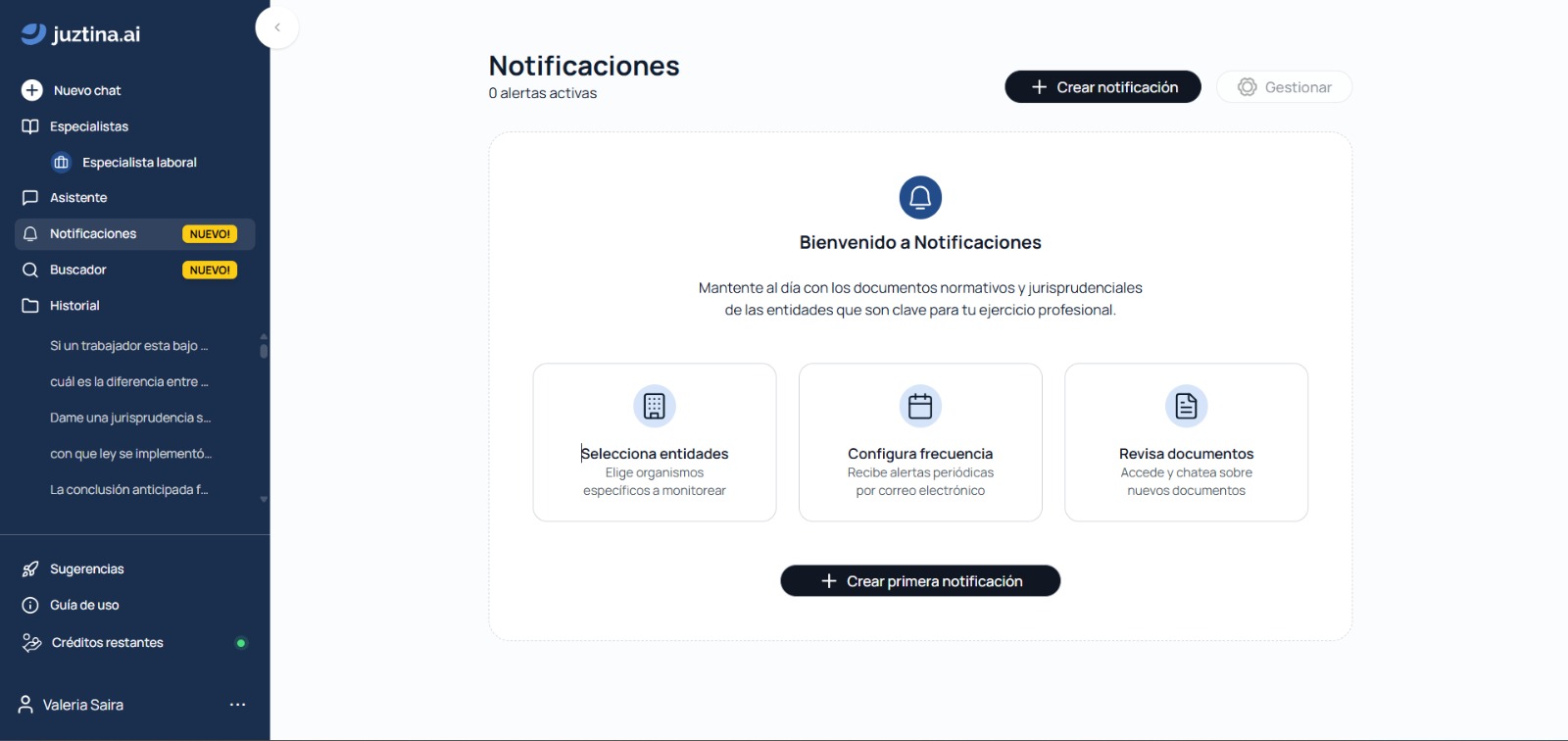Open the Asistente menu item
The height and width of the screenshot is (741, 1568).
coord(78,198)
